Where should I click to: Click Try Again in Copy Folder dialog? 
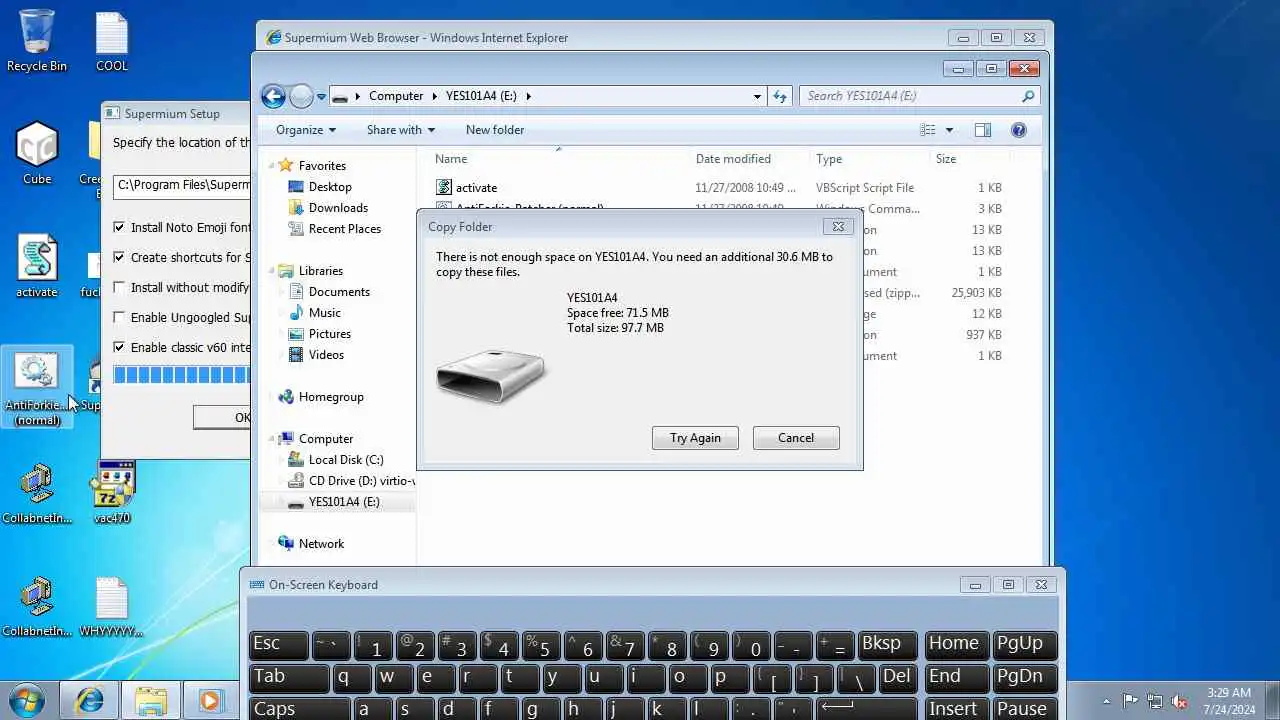(695, 438)
